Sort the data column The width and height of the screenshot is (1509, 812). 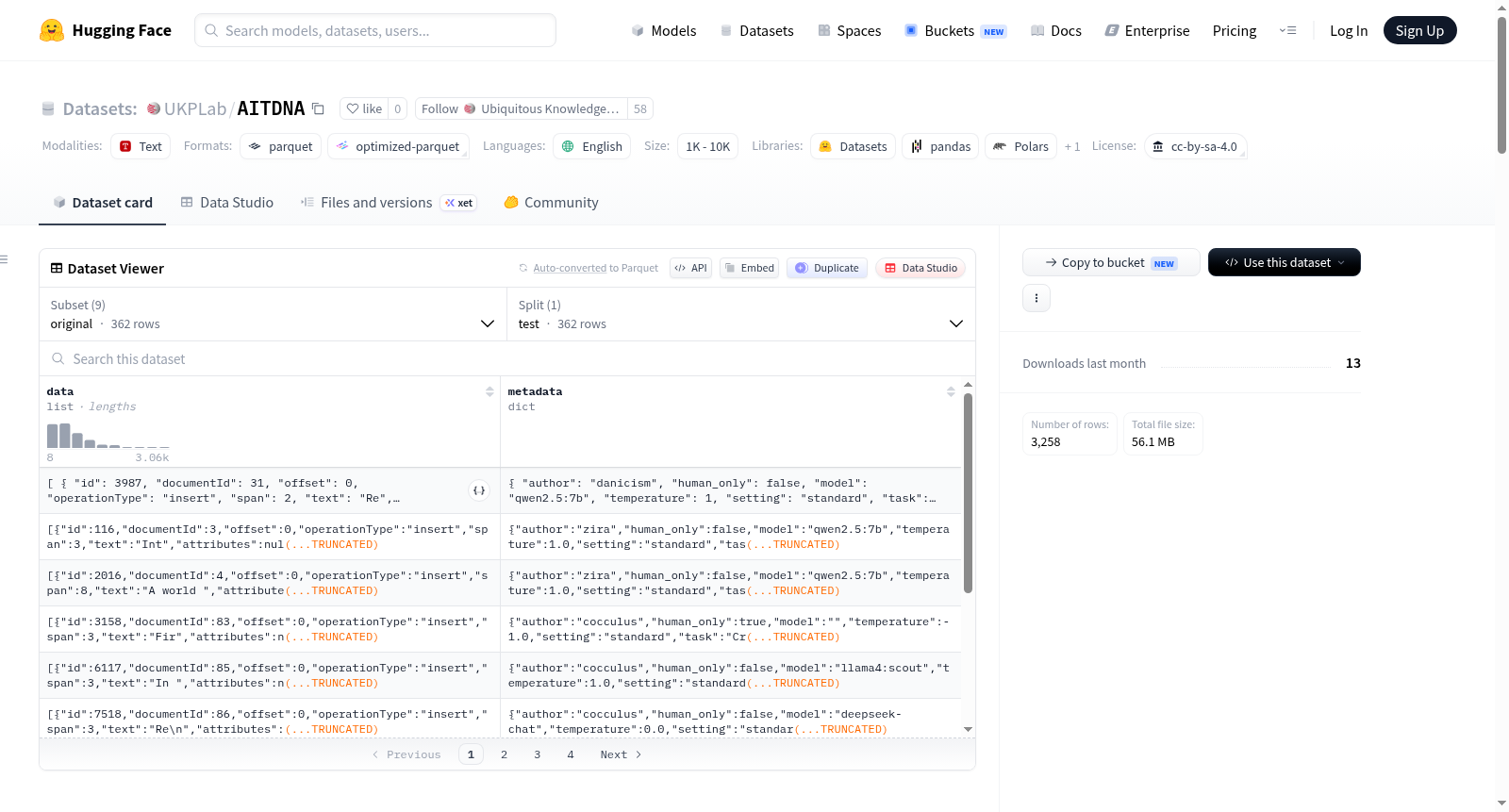[489, 391]
